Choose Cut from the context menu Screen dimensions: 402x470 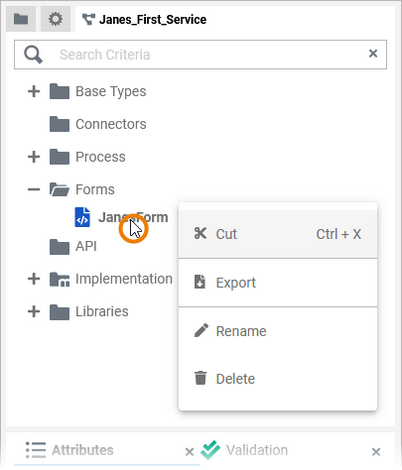click(x=278, y=234)
